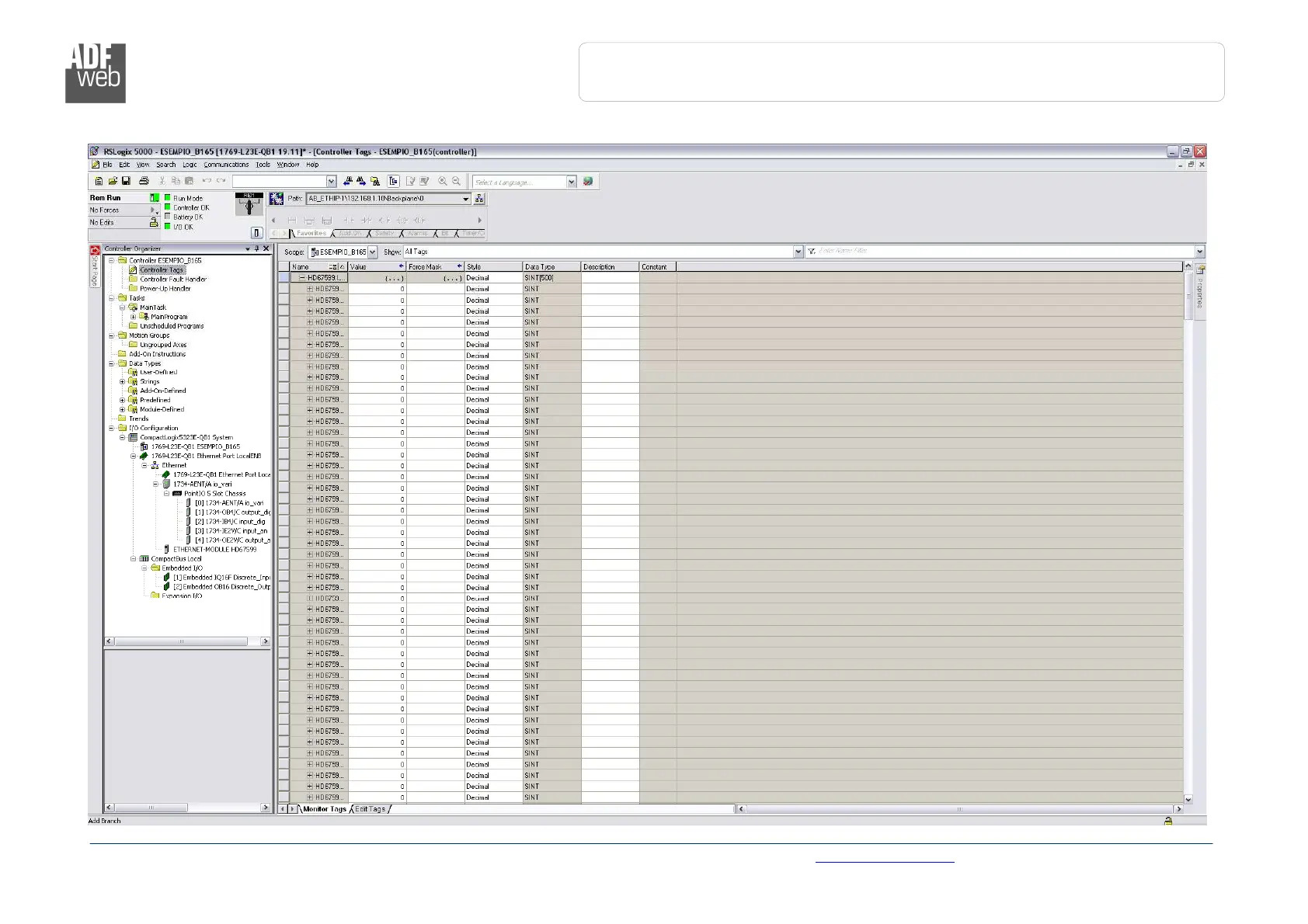This screenshot has height=924, width=1308.
Task: Open the Scope dropdown for ESEMPIO_B165
Action: tap(373, 252)
